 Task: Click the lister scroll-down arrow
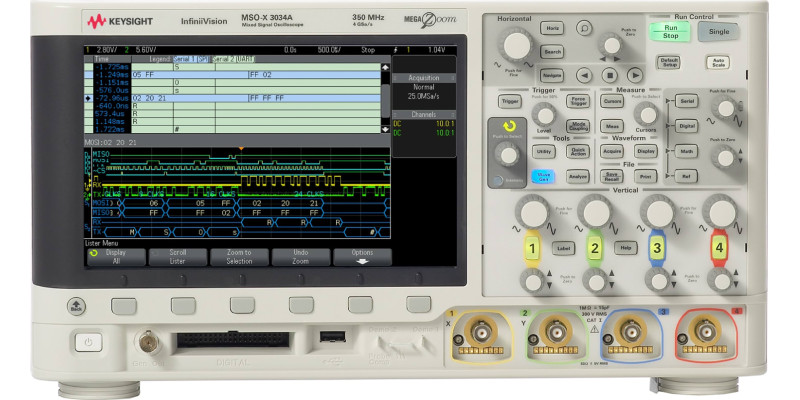click(x=385, y=129)
